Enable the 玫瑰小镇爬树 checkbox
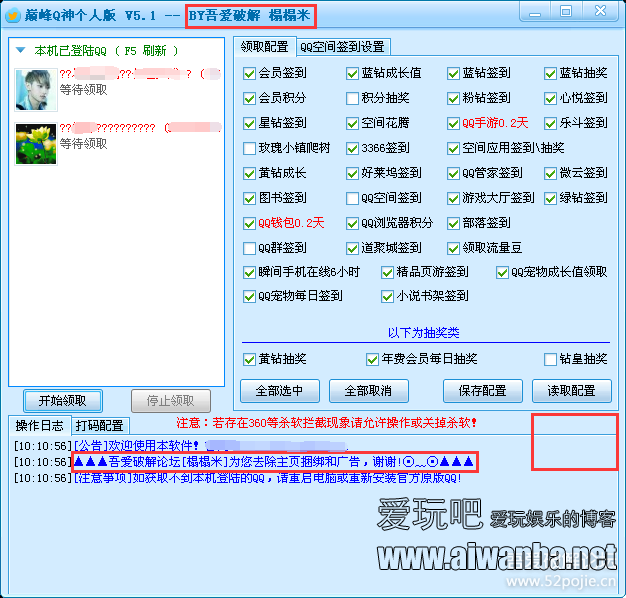Image resolution: width=626 pixels, height=598 pixels. pos(250,149)
